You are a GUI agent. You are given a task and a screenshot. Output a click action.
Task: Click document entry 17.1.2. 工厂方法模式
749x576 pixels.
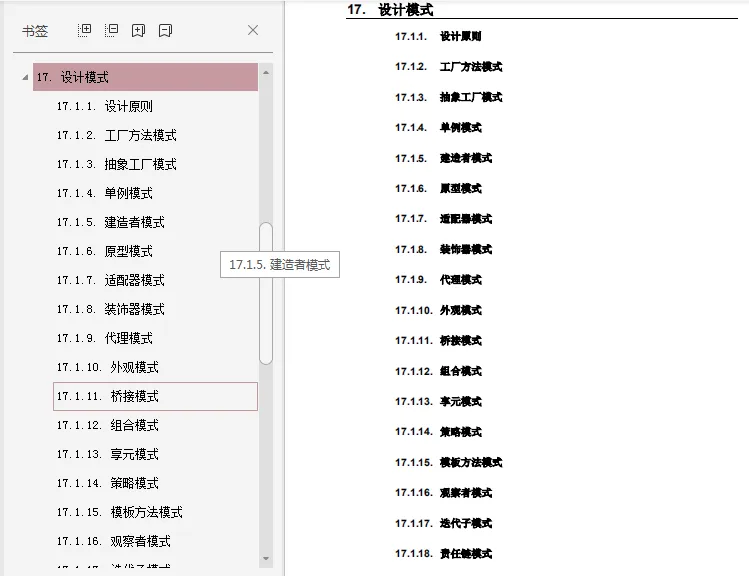coord(449,66)
